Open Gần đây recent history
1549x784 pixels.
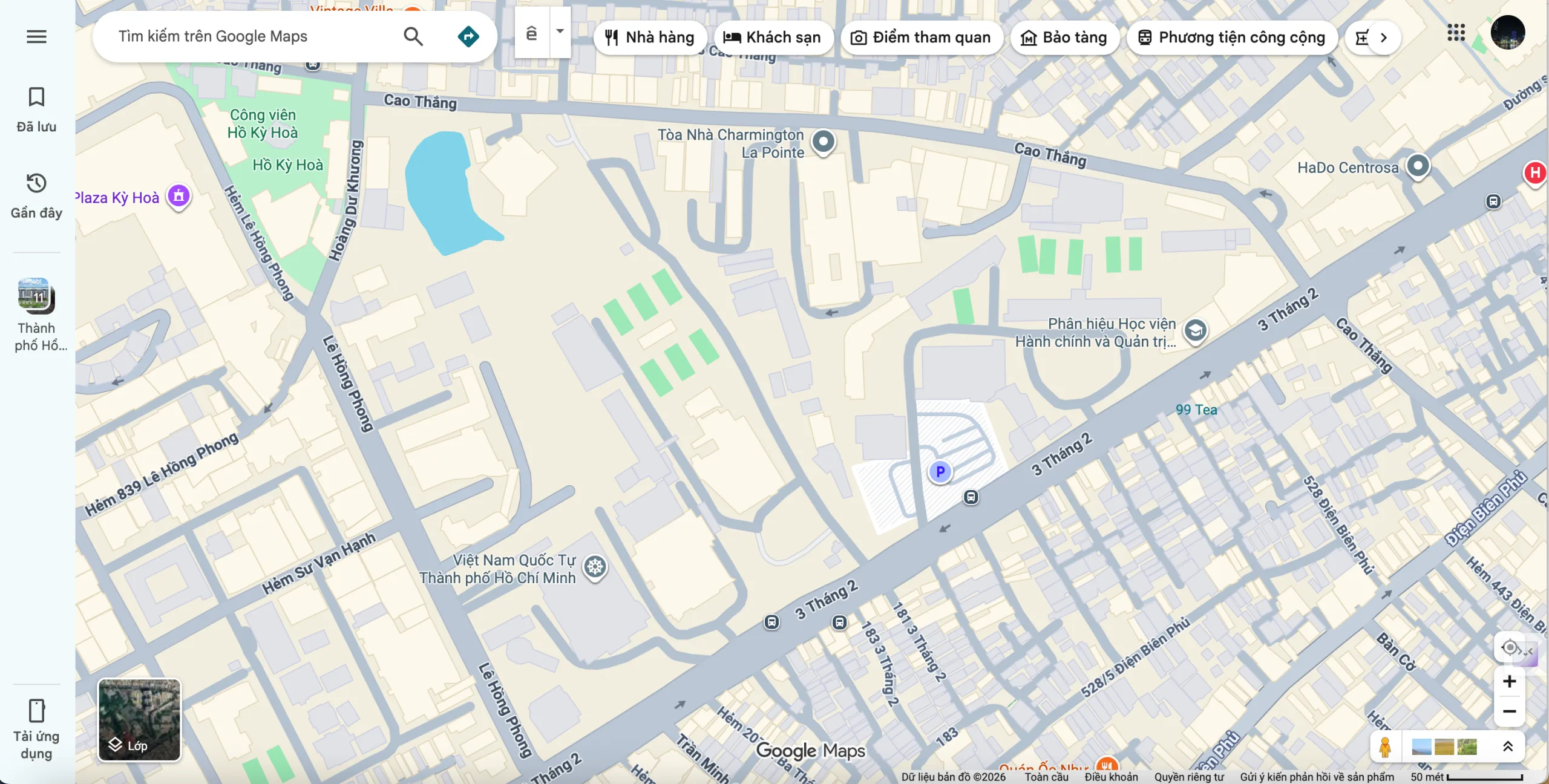click(x=36, y=196)
